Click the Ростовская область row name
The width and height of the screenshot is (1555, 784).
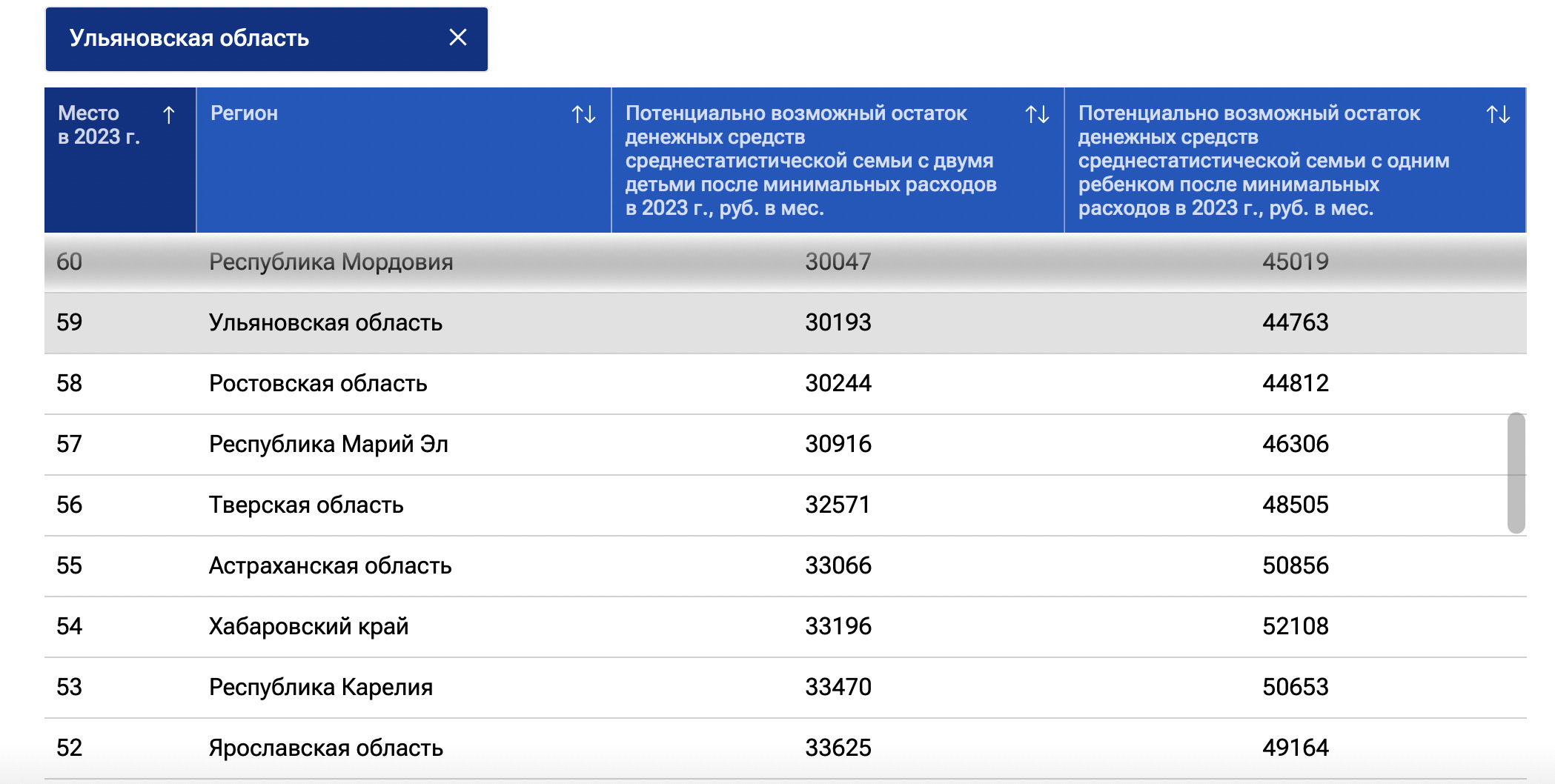click(318, 384)
